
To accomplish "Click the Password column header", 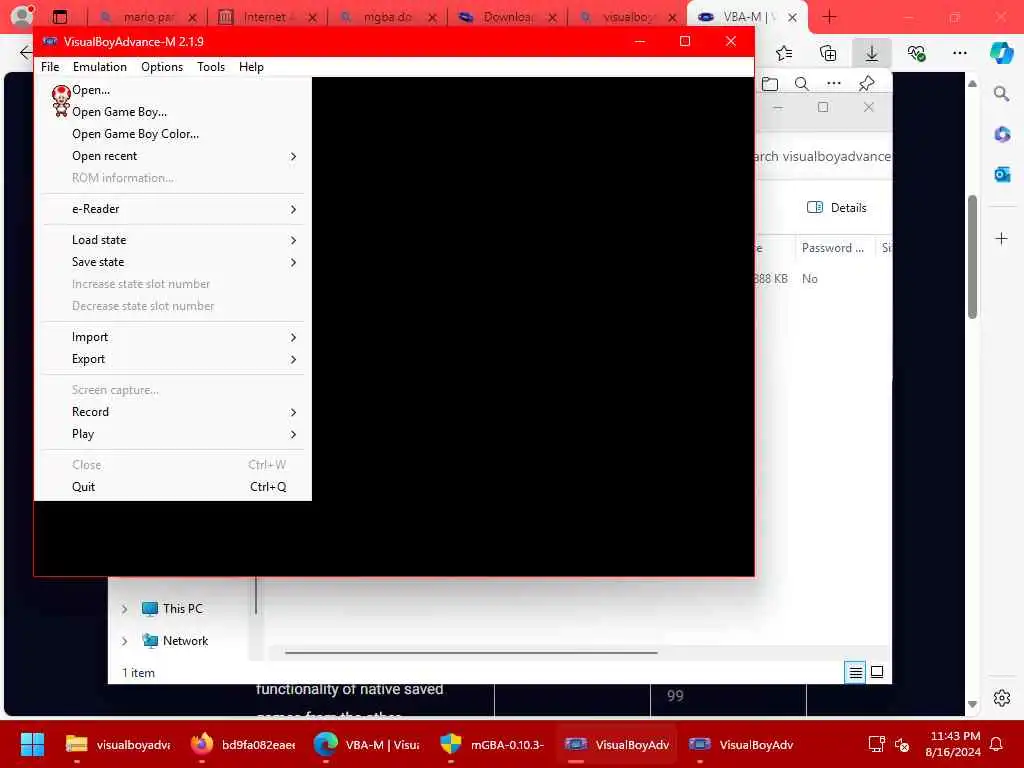I will 833,248.
